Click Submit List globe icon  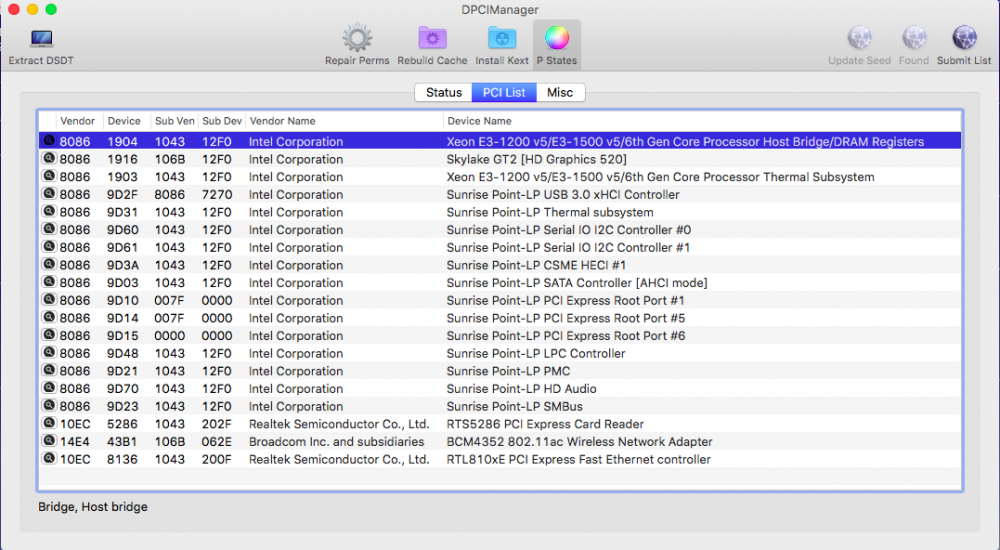coord(964,38)
